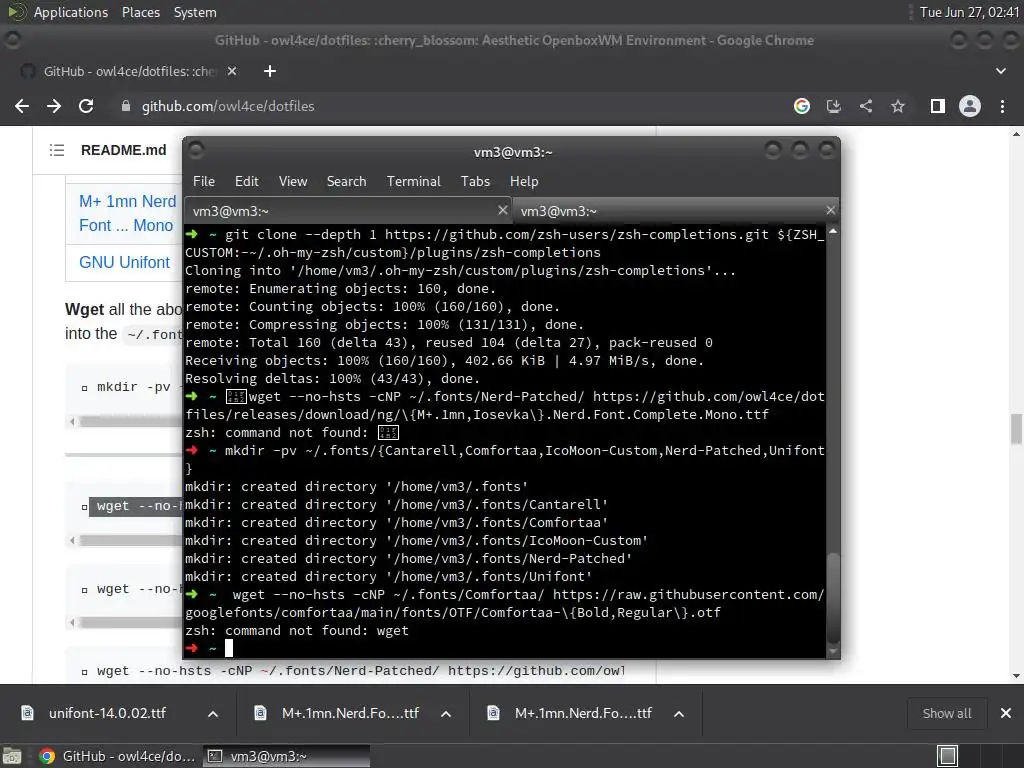Click the clock showing Tue Jun 27
The height and width of the screenshot is (768, 1024).
(969, 12)
